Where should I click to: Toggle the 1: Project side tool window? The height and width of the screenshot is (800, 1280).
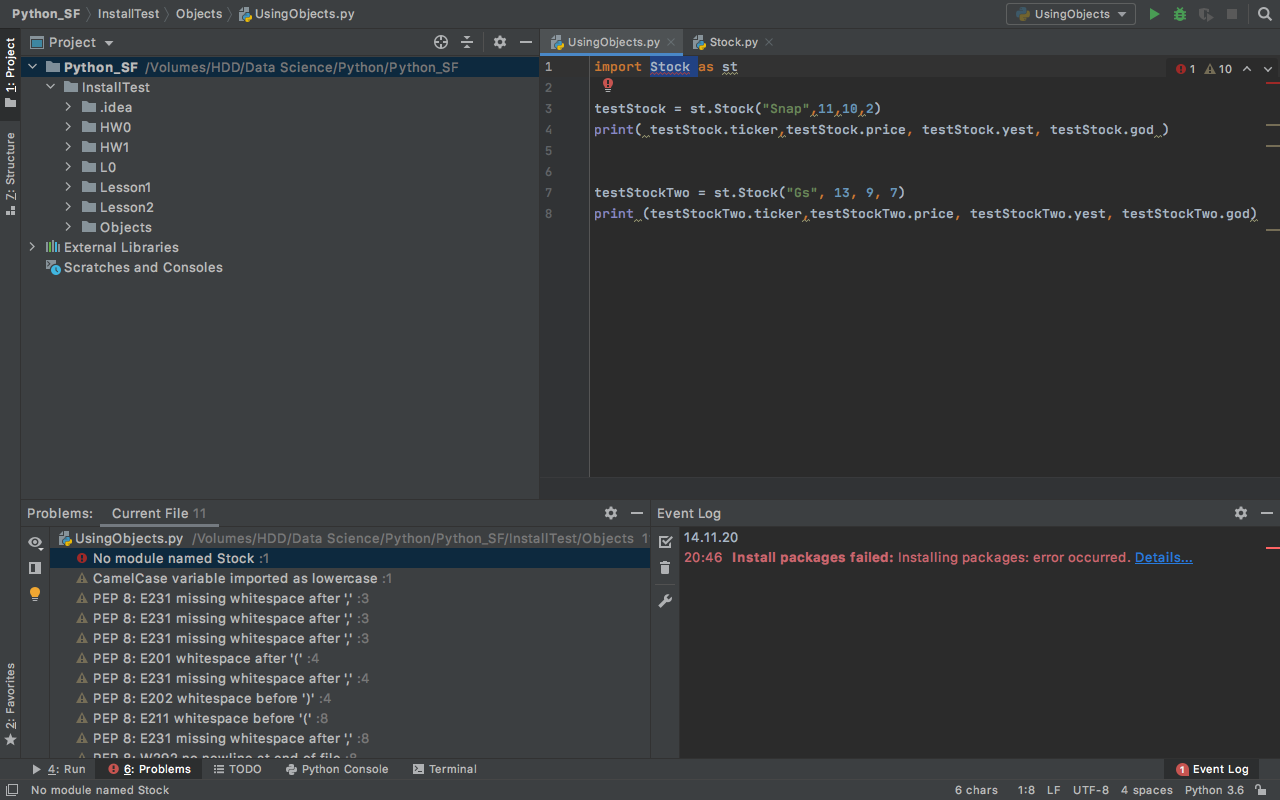10,72
